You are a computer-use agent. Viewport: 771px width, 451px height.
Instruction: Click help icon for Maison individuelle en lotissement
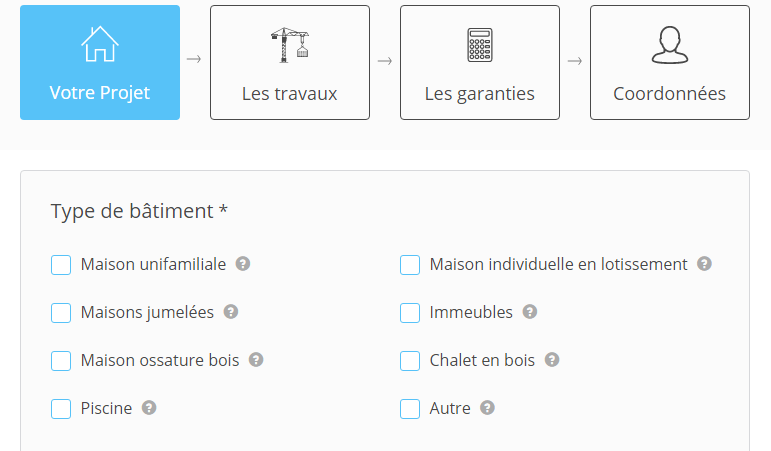[704, 264]
